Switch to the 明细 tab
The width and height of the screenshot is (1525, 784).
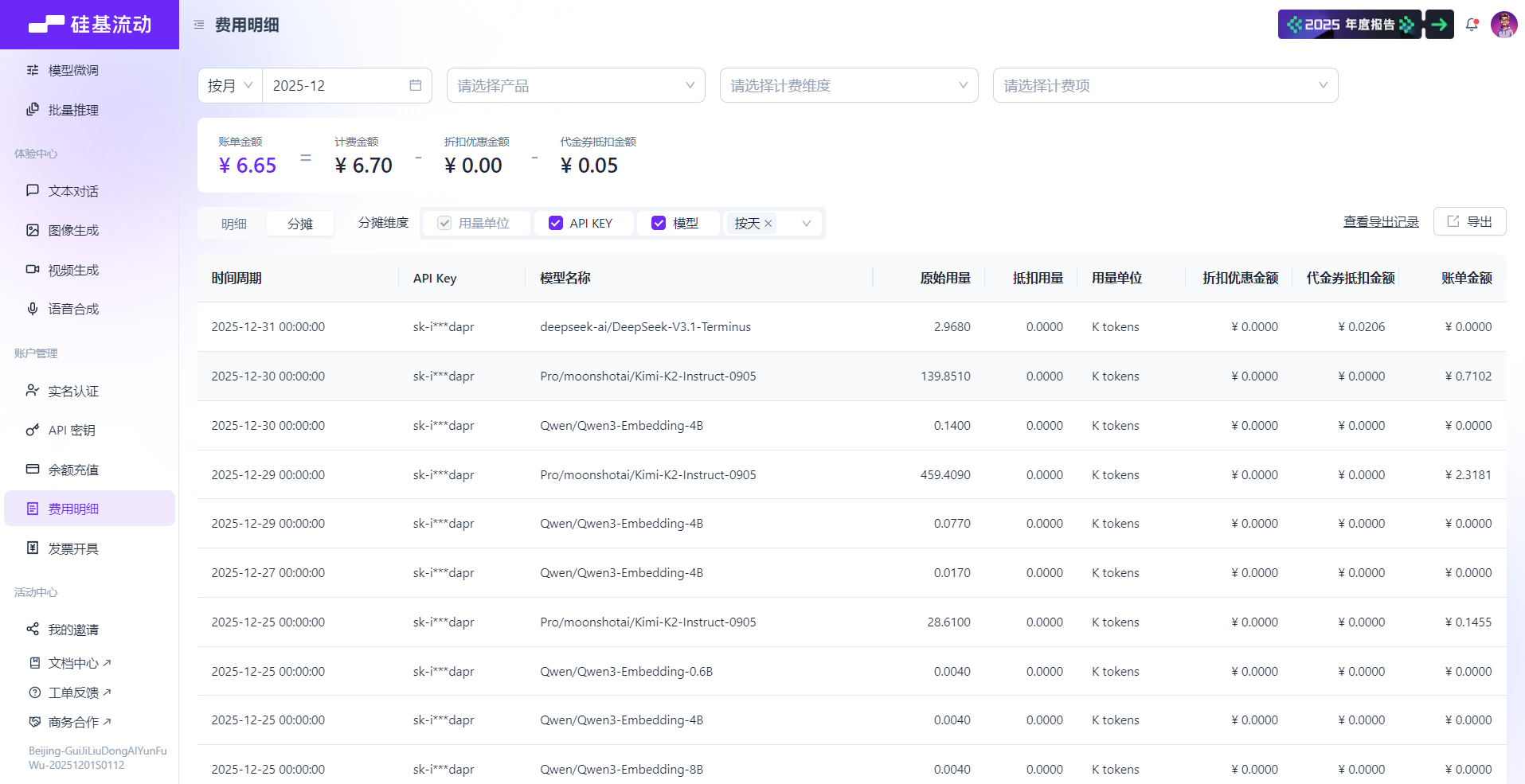pyautogui.click(x=233, y=224)
